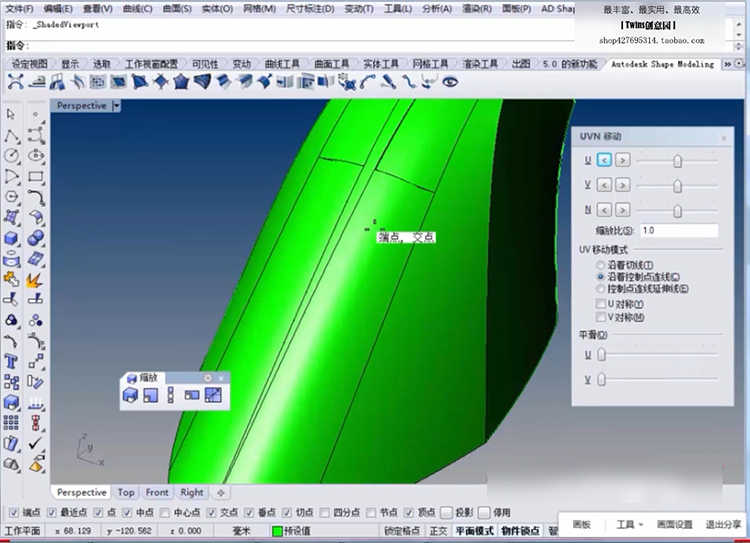Show more toolbar tabs with » overflow button

click(x=728, y=64)
